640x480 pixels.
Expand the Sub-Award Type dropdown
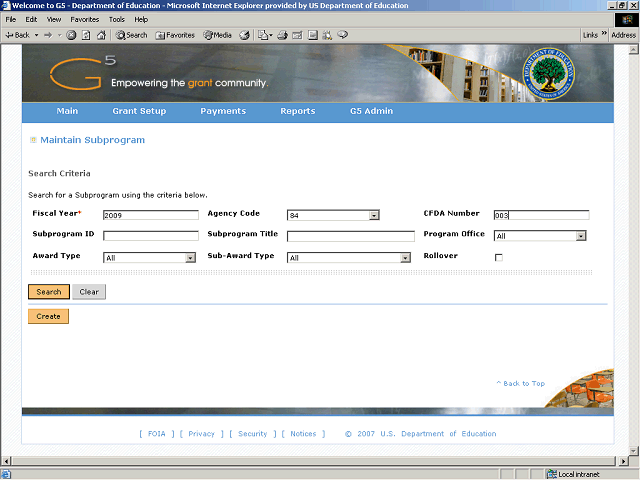[x=405, y=258]
